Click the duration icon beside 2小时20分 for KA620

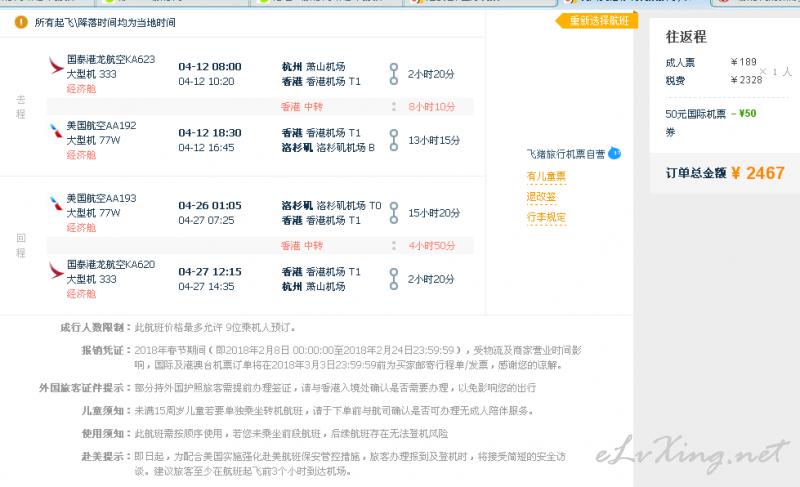coord(394,279)
